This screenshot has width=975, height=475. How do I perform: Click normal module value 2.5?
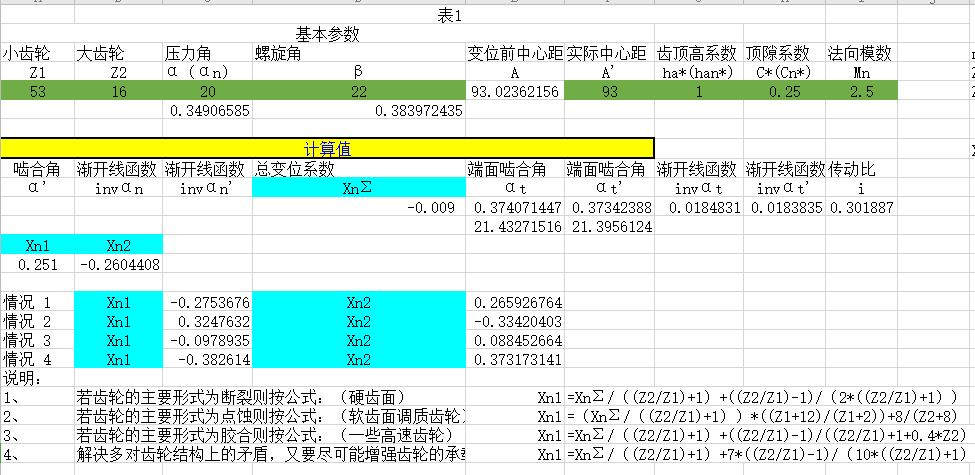tap(861, 92)
